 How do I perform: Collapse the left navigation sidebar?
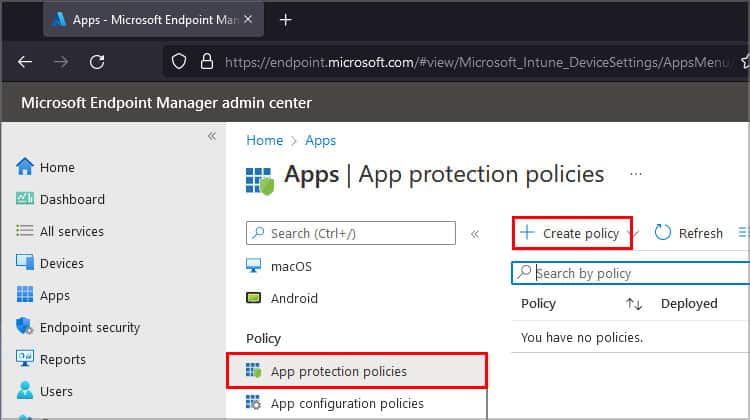click(x=212, y=136)
